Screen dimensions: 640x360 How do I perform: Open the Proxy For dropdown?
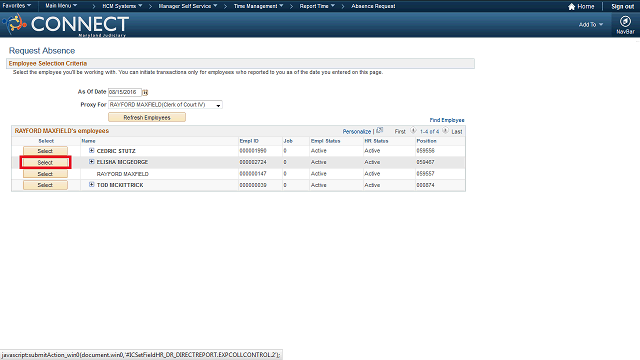pos(165,105)
